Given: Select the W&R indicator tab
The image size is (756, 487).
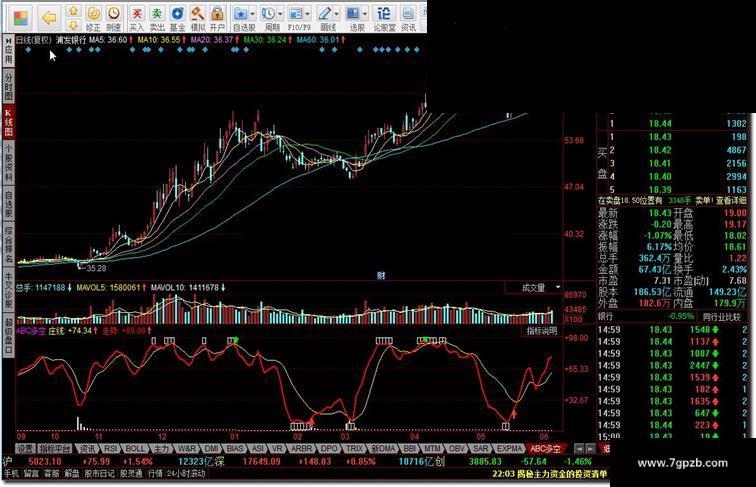Looking at the screenshot, I should (187, 448).
